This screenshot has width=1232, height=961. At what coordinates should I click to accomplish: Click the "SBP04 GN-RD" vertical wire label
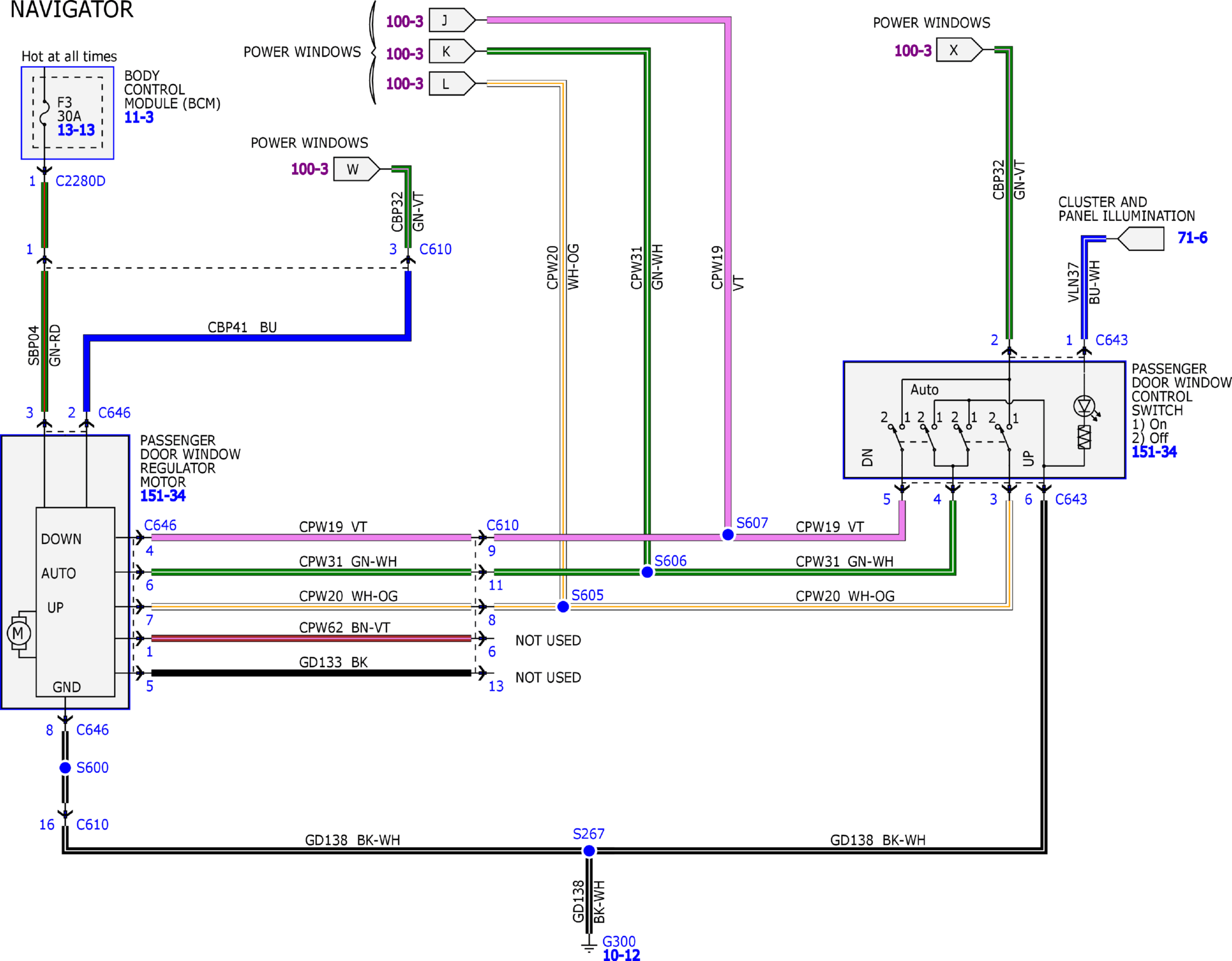click(44, 345)
